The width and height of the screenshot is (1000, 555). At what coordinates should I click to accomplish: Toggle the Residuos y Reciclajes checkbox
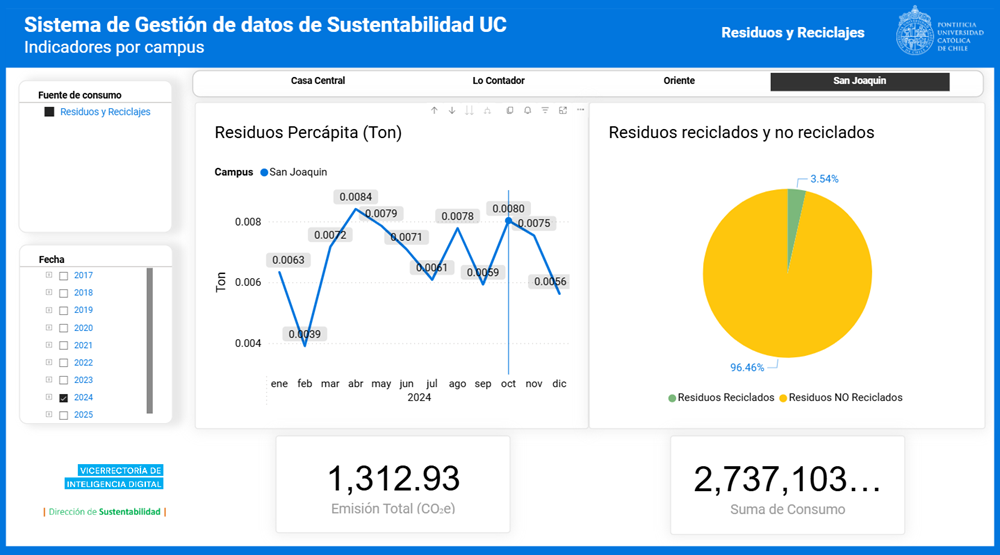[49, 112]
